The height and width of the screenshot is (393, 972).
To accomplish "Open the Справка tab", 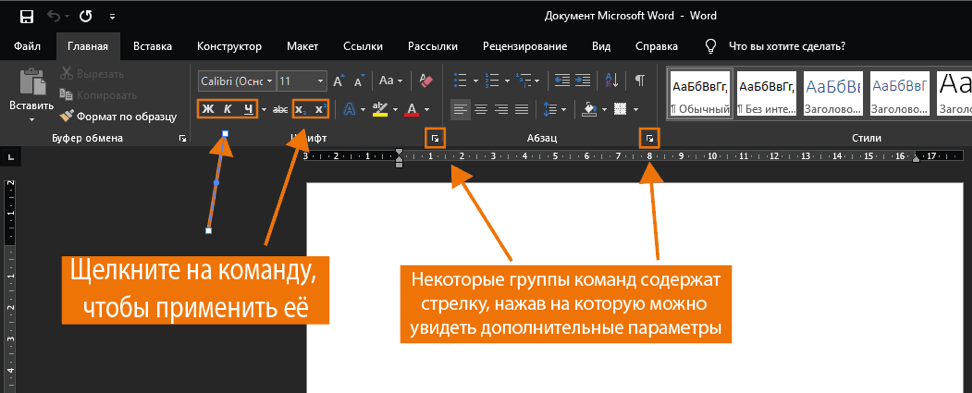I will [x=656, y=46].
